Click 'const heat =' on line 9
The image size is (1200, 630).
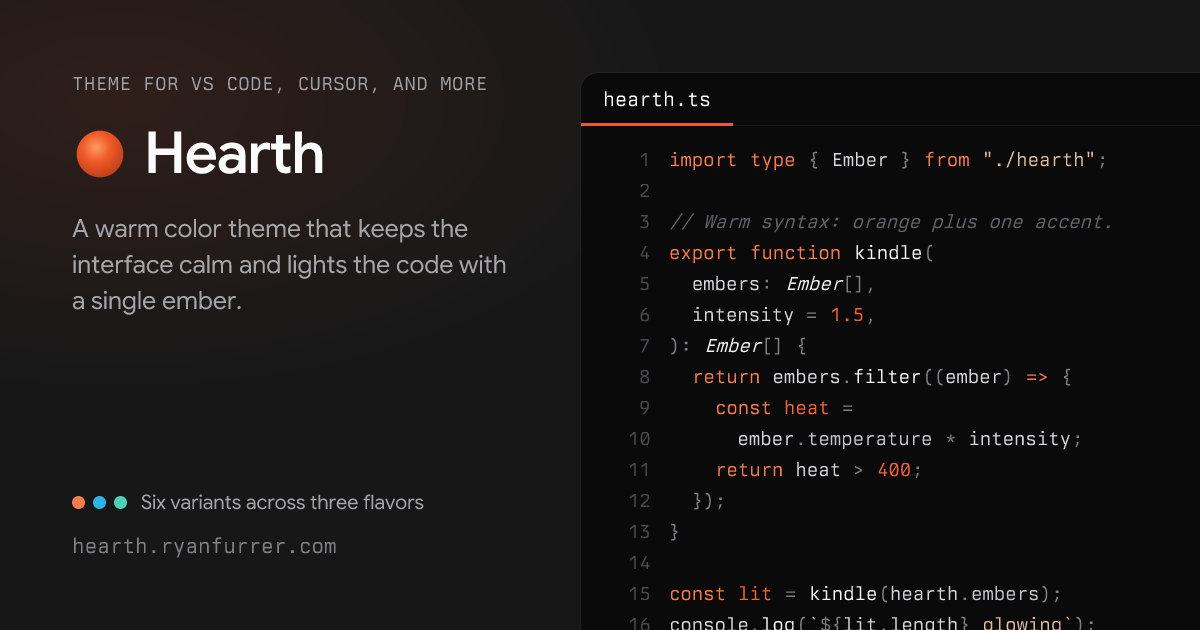(784, 408)
